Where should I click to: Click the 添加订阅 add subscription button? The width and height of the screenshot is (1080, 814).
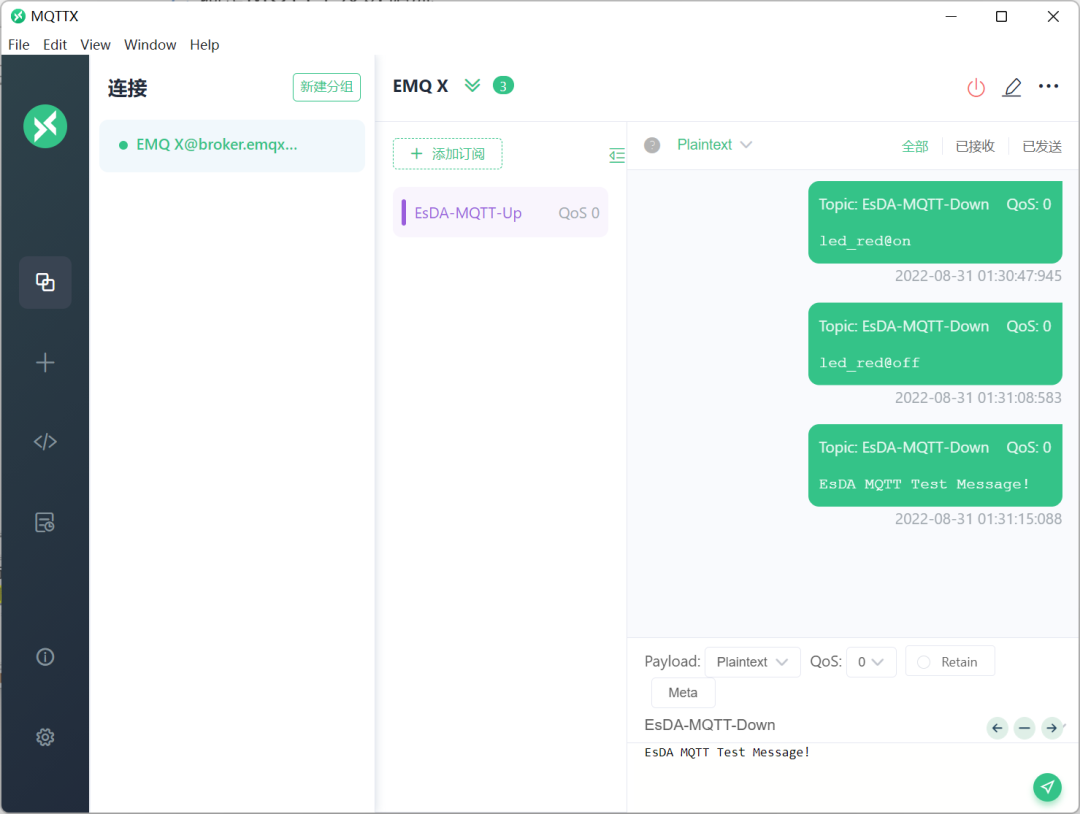coord(447,154)
